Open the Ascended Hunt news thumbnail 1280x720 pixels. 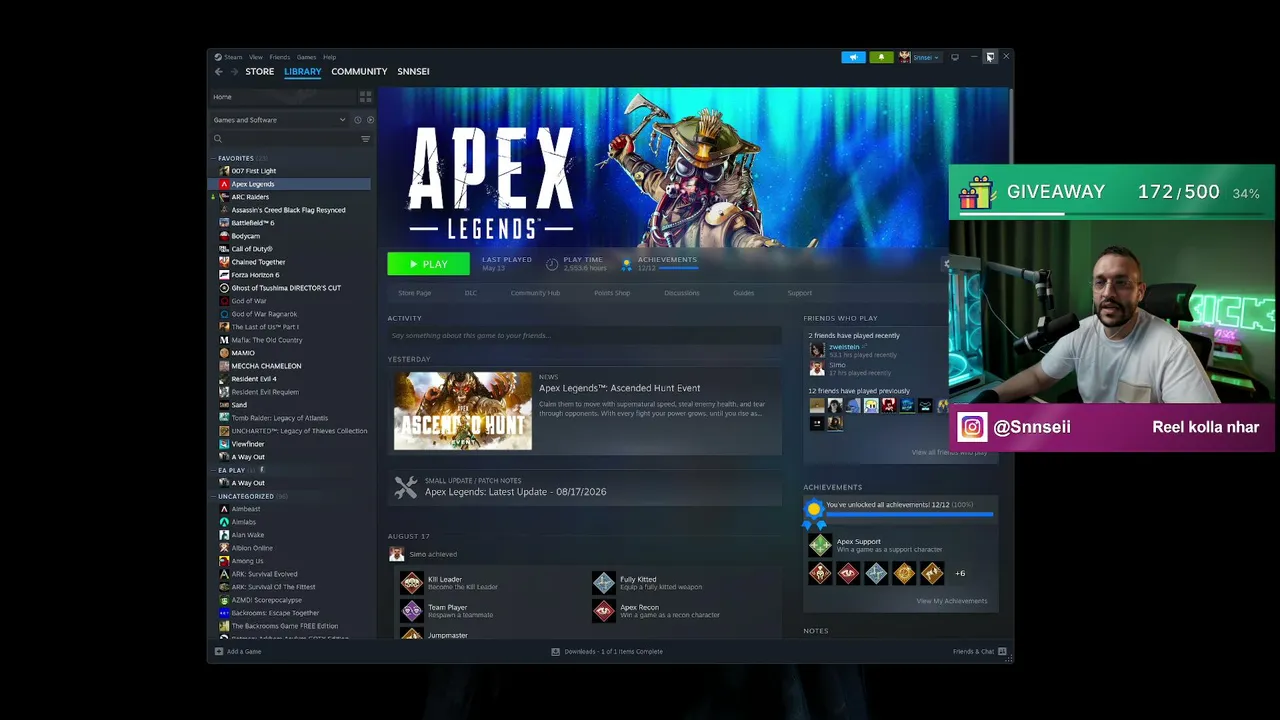(x=463, y=411)
